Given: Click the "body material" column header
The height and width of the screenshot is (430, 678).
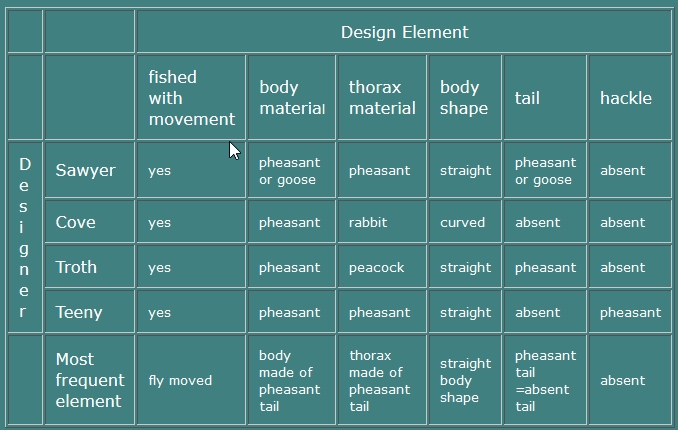Looking at the screenshot, I should pos(291,98).
